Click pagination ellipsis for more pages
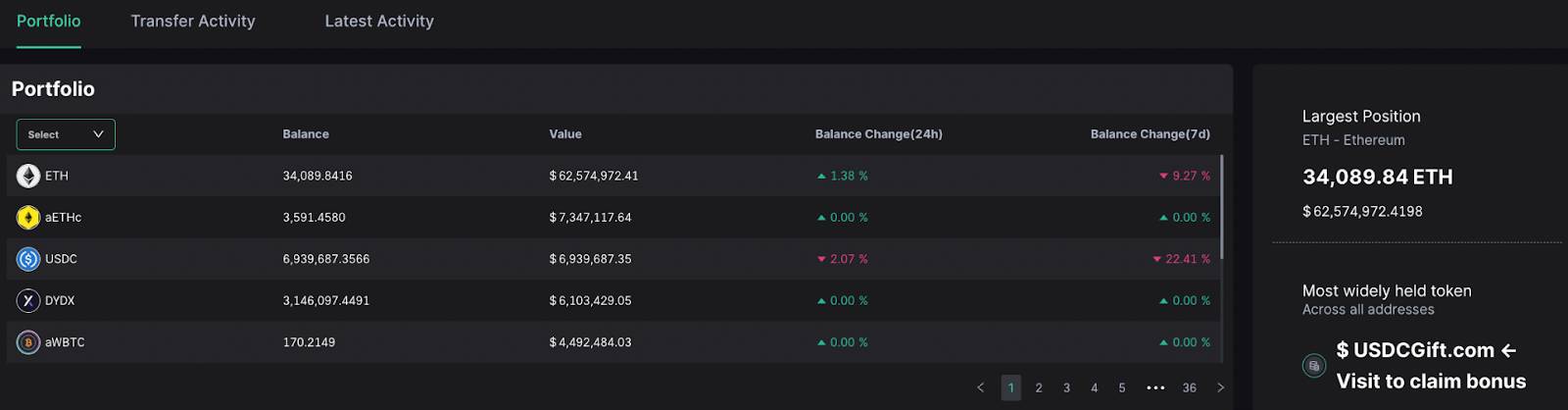The image size is (1568, 410). tap(1155, 387)
